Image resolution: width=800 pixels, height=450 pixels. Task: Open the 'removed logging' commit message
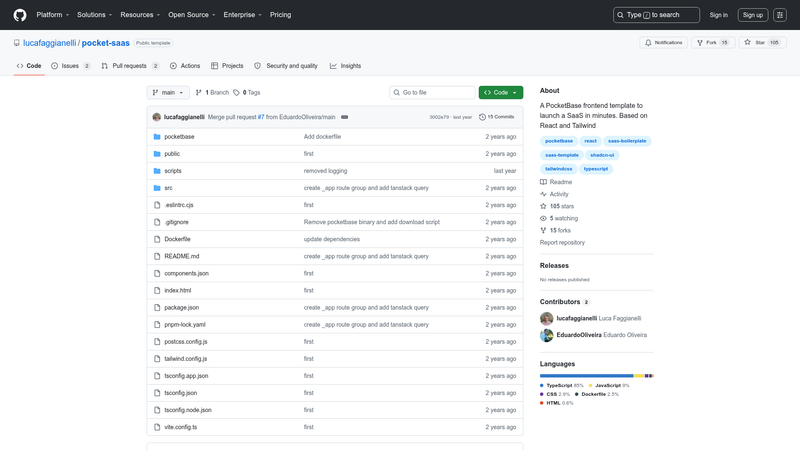(x=326, y=171)
